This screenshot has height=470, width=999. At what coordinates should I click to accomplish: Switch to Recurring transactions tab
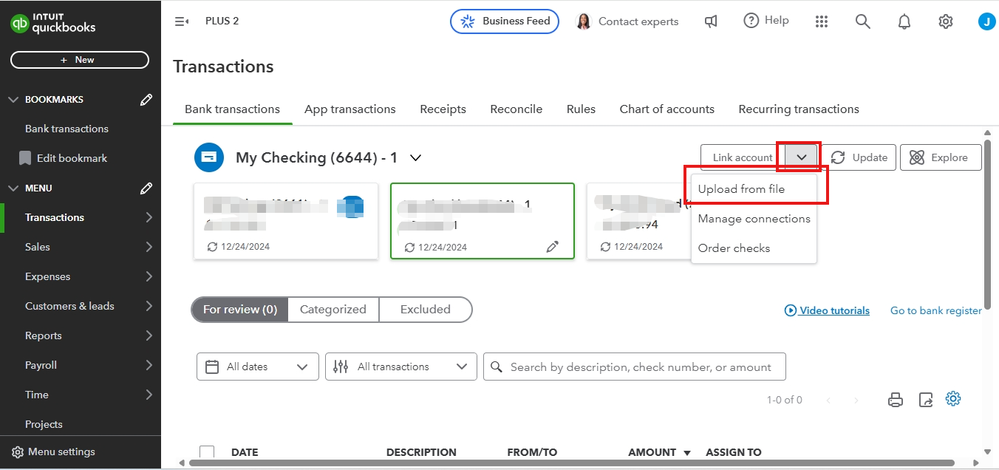pos(799,109)
